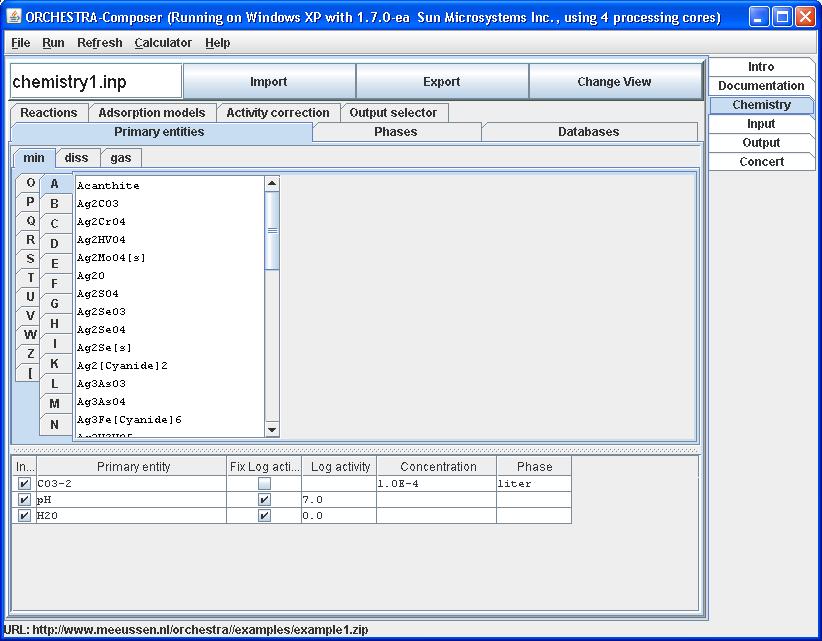Open the Input side tab
Viewport: 822px width, 641px height.
tap(761, 124)
